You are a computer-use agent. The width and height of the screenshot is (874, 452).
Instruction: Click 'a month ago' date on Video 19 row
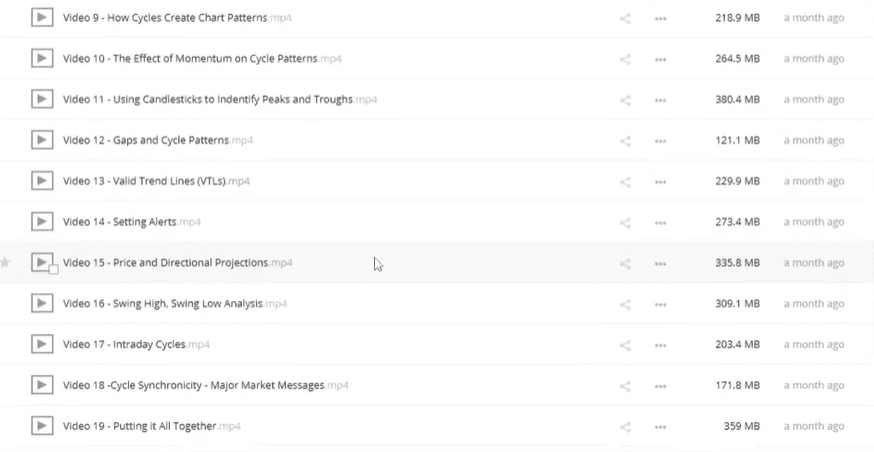(x=814, y=426)
